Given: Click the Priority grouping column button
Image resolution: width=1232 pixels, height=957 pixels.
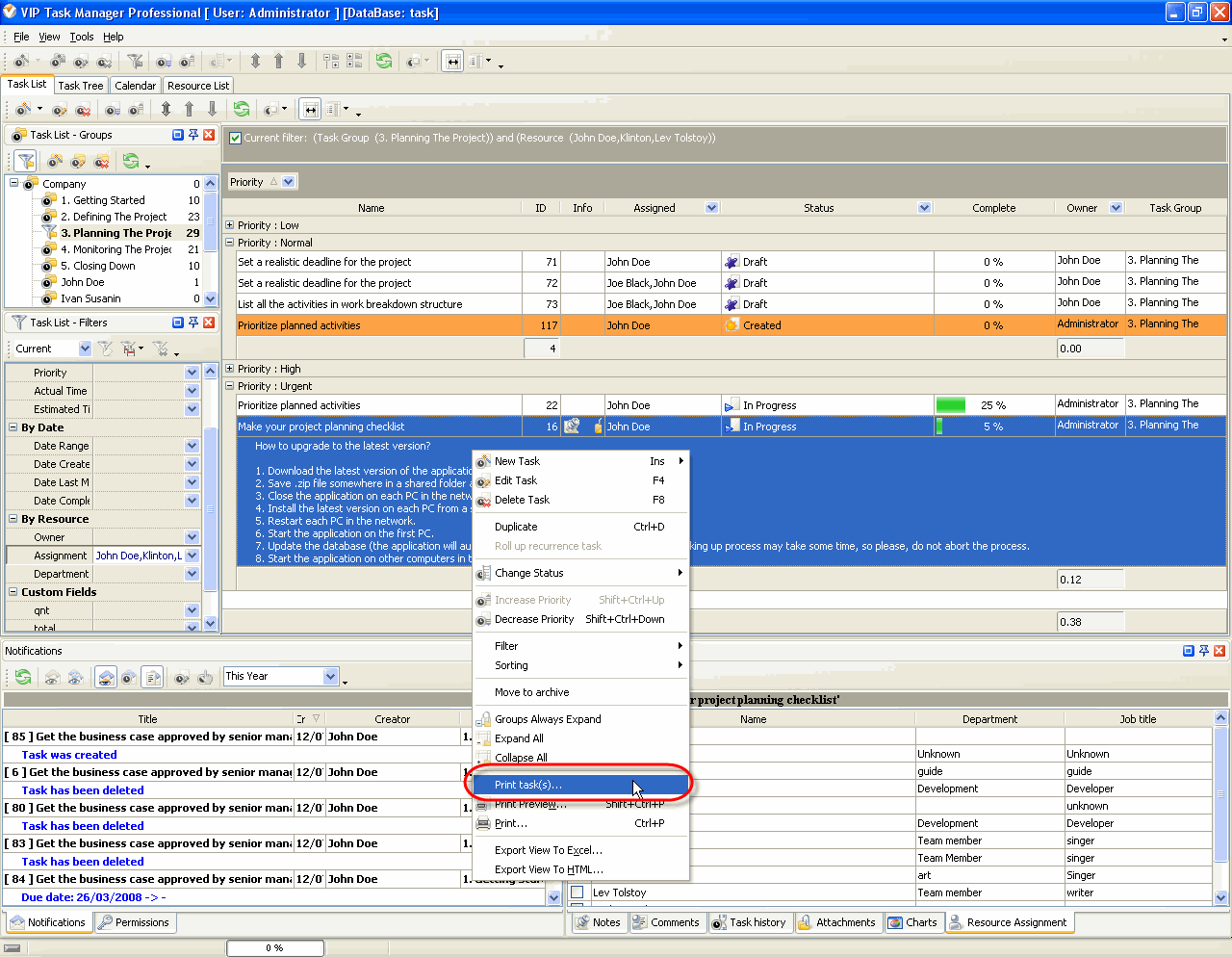Looking at the screenshot, I should (x=262, y=182).
